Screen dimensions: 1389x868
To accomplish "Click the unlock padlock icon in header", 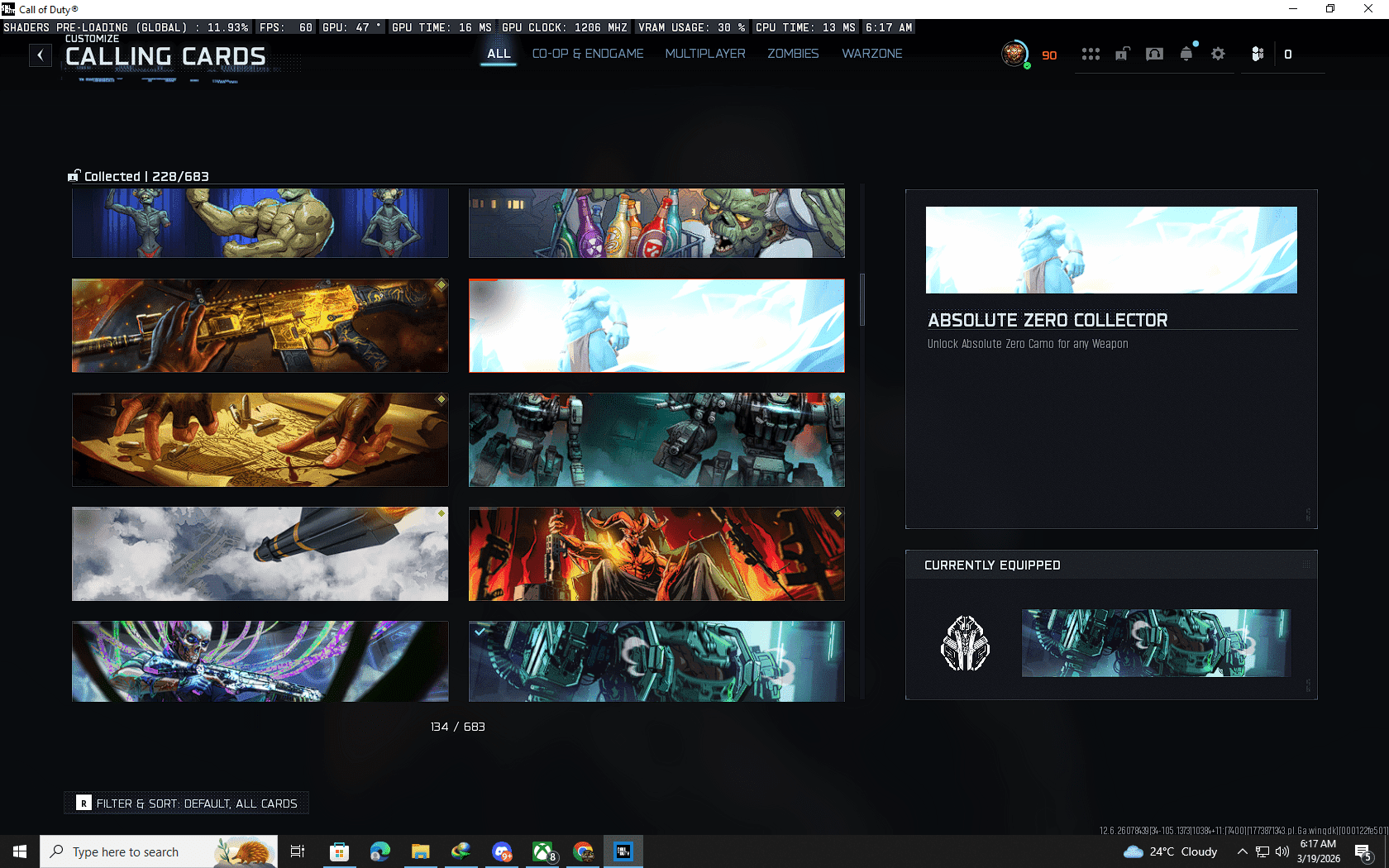I will click(1122, 55).
